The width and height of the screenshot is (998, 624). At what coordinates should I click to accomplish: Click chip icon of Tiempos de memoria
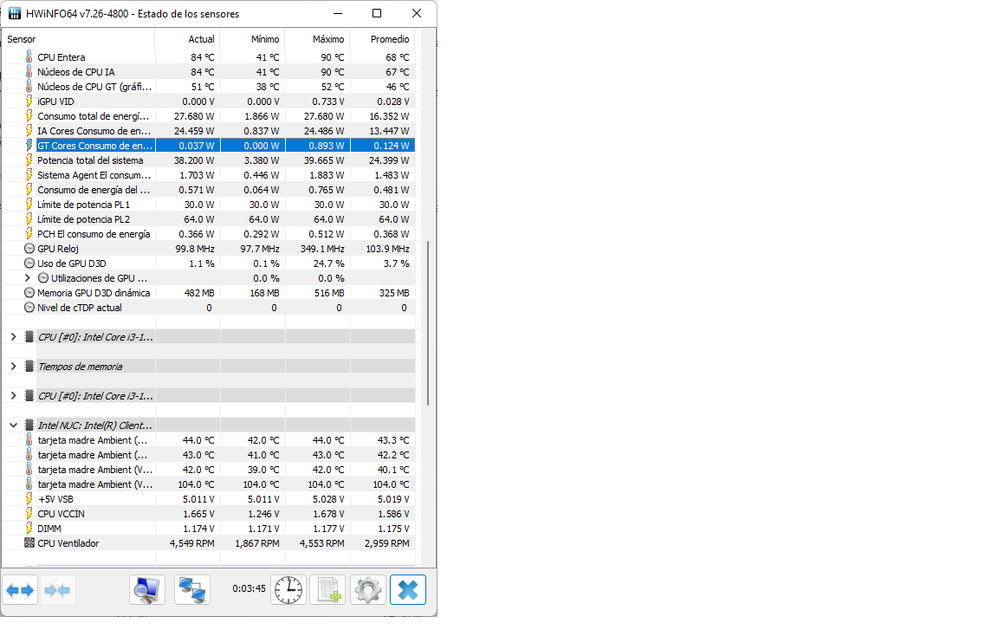(29, 366)
